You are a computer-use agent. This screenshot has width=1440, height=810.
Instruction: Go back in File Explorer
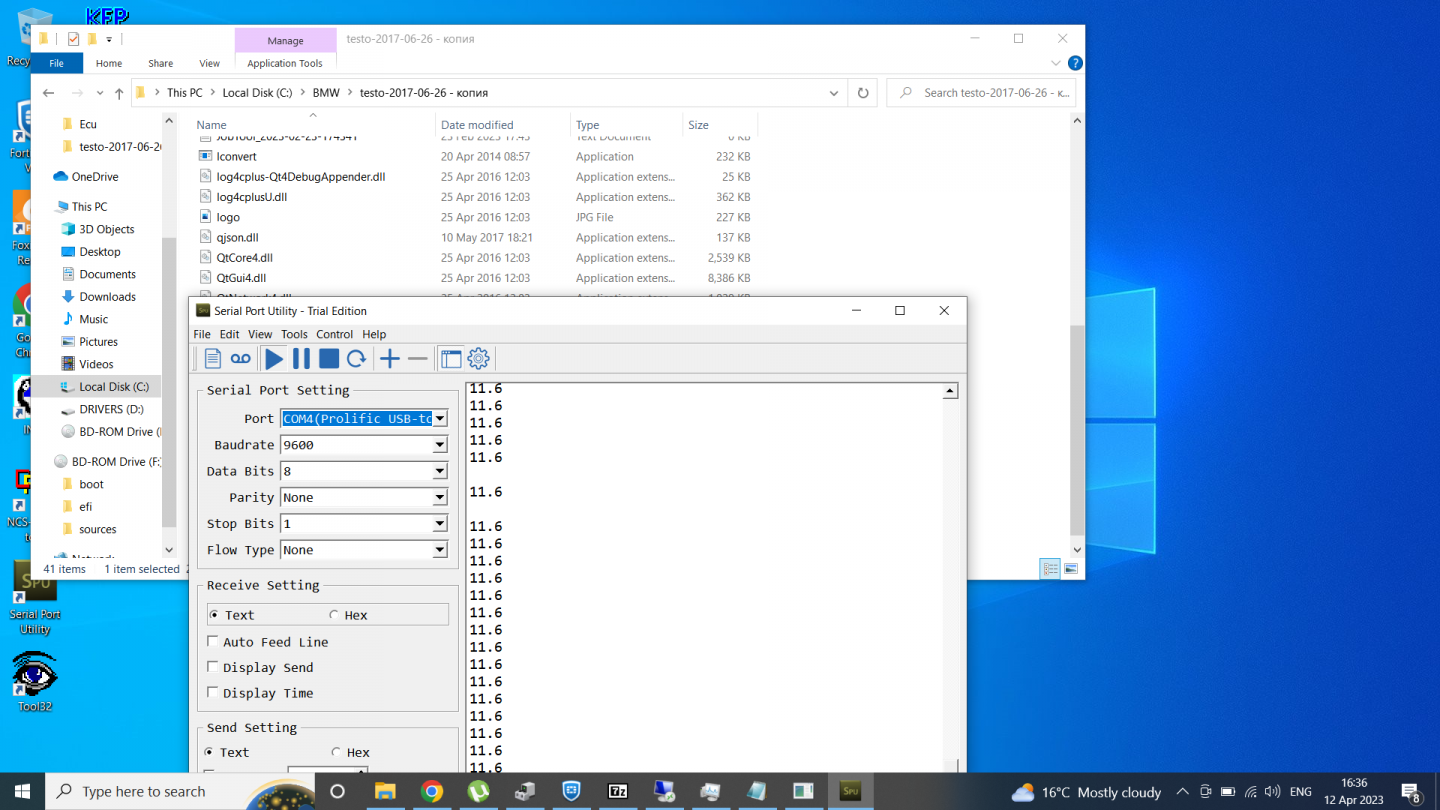[x=48, y=93]
